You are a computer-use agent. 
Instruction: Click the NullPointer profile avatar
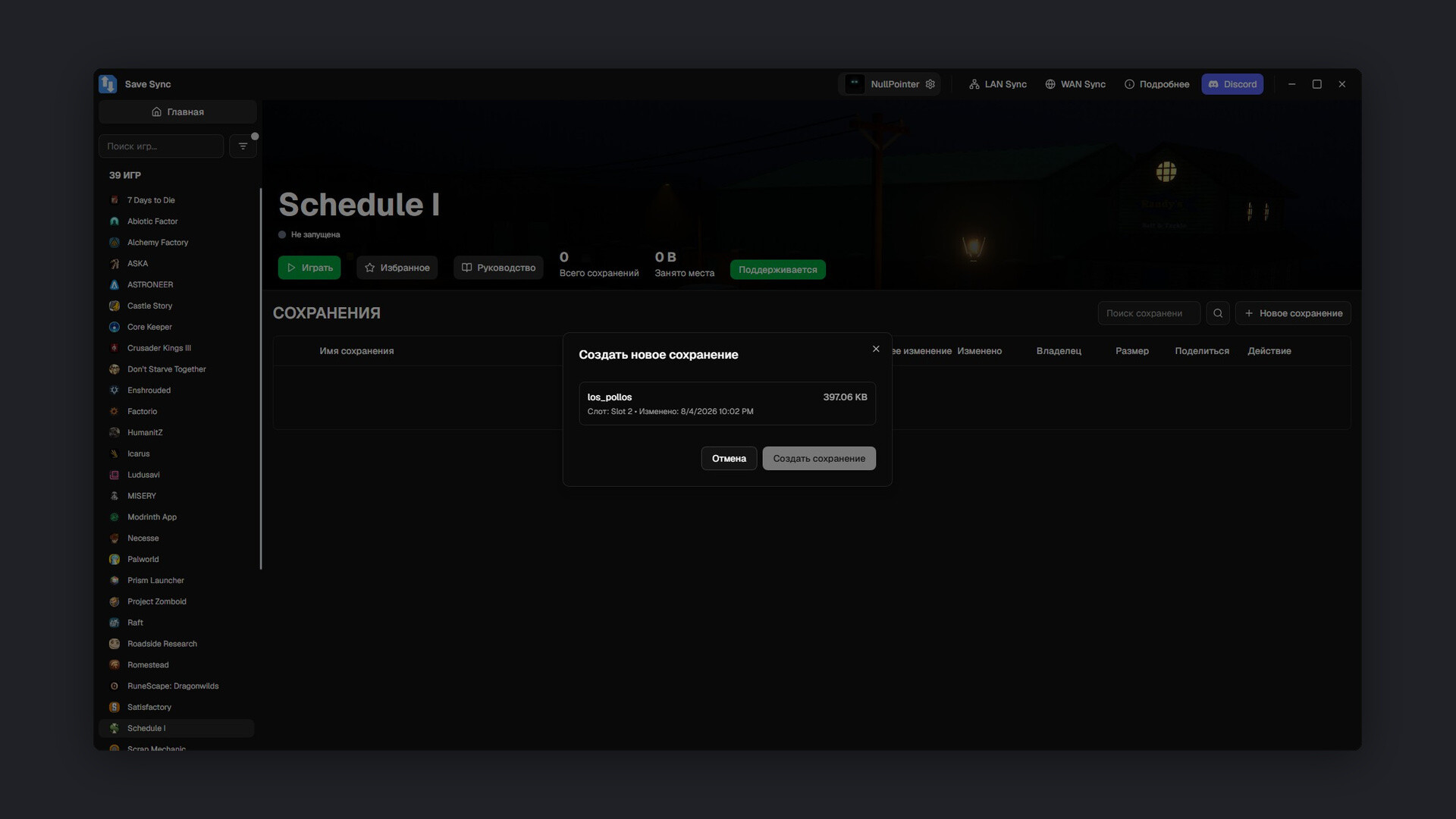[855, 84]
